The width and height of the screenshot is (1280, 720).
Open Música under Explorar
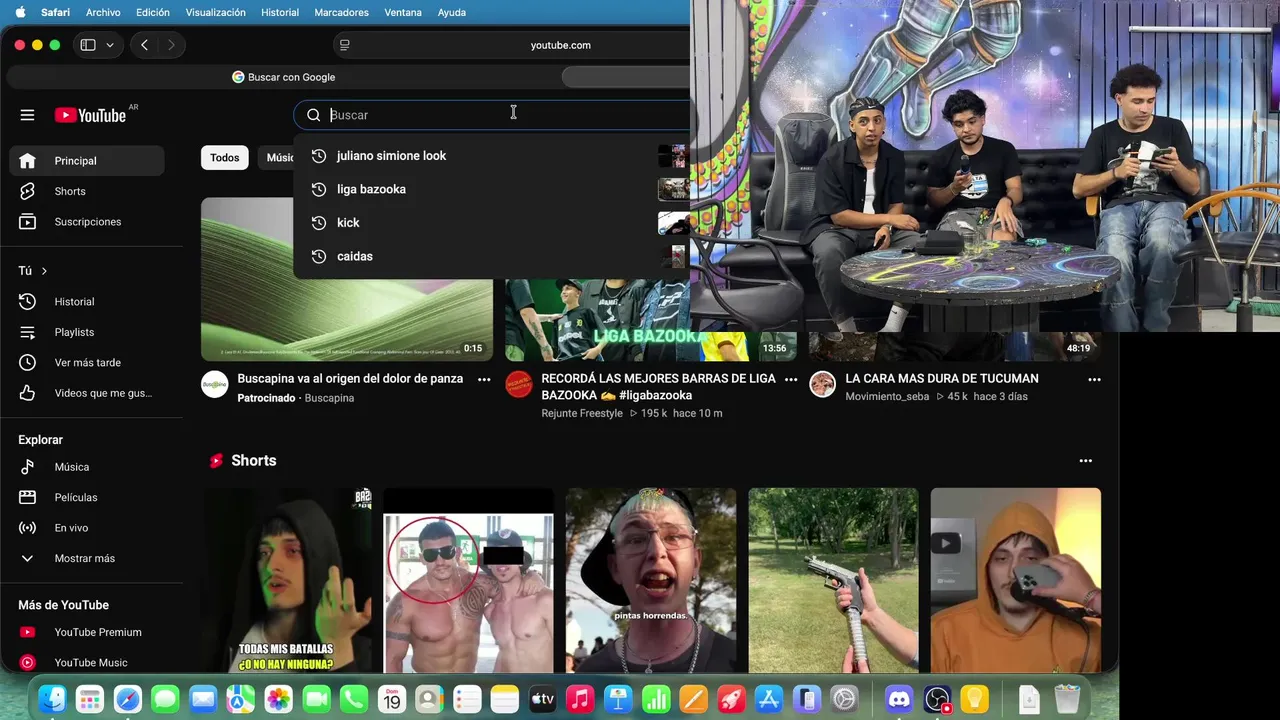(x=86, y=467)
